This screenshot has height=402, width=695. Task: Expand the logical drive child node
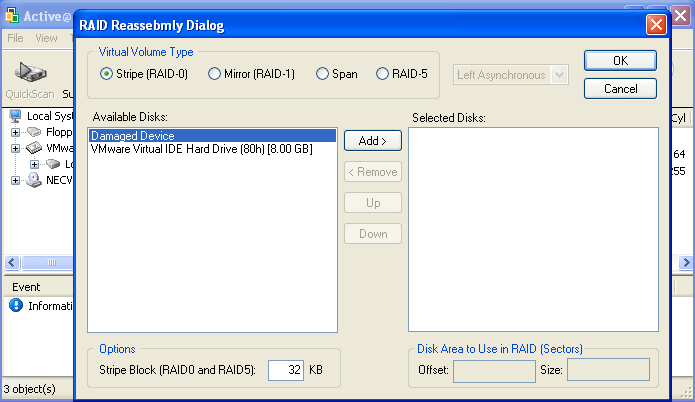(34, 164)
